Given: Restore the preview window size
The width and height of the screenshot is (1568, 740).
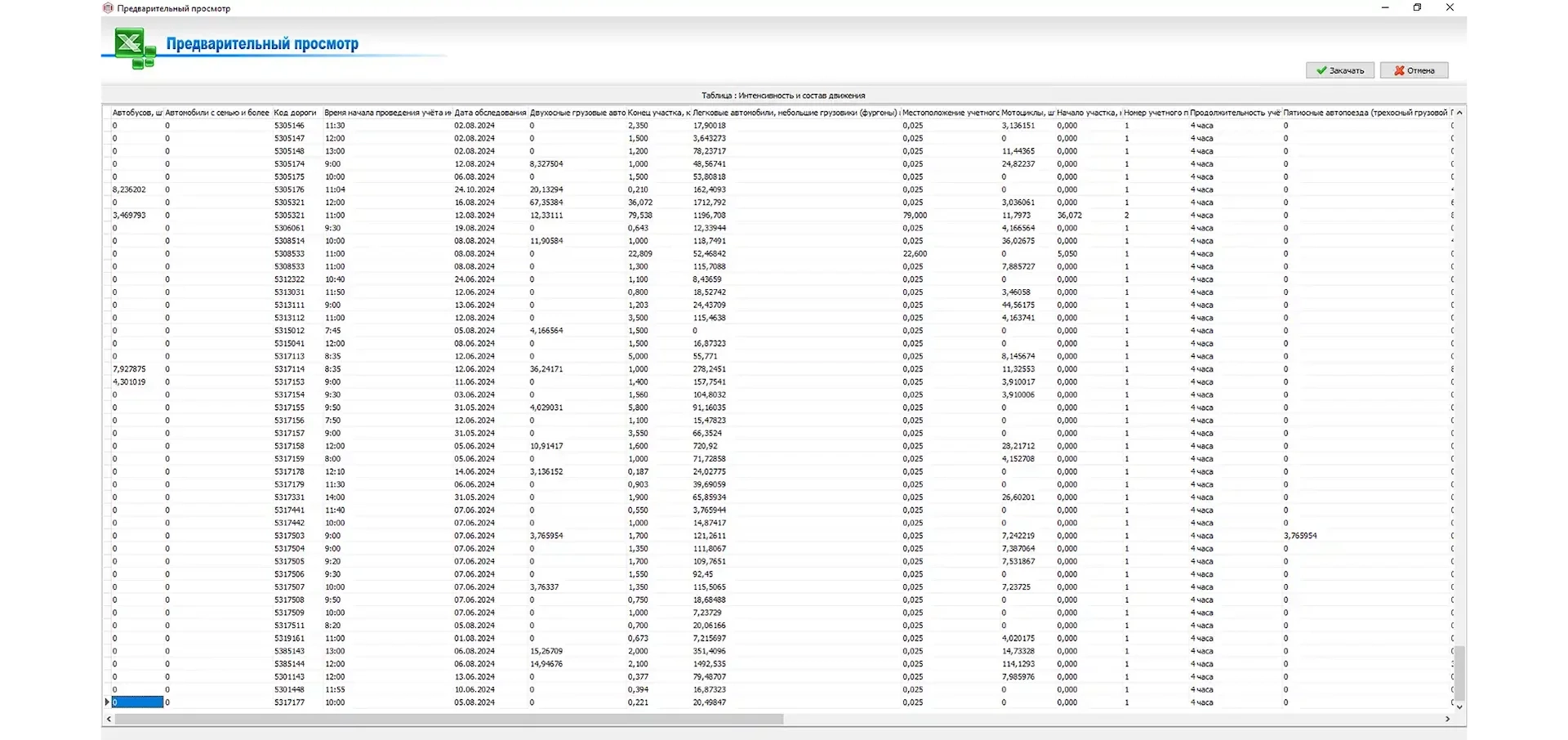Looking at the screenshot, I should [1418, 8].
